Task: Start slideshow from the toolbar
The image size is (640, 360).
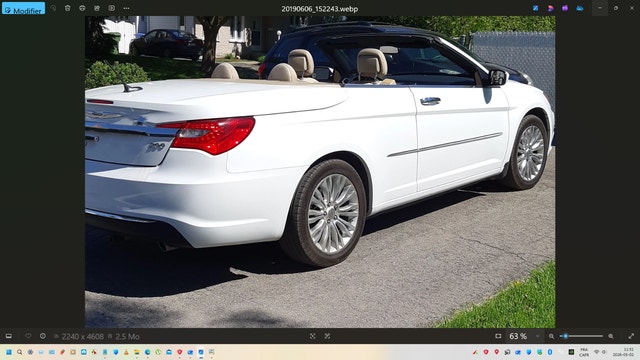Action: pos(111,8)
